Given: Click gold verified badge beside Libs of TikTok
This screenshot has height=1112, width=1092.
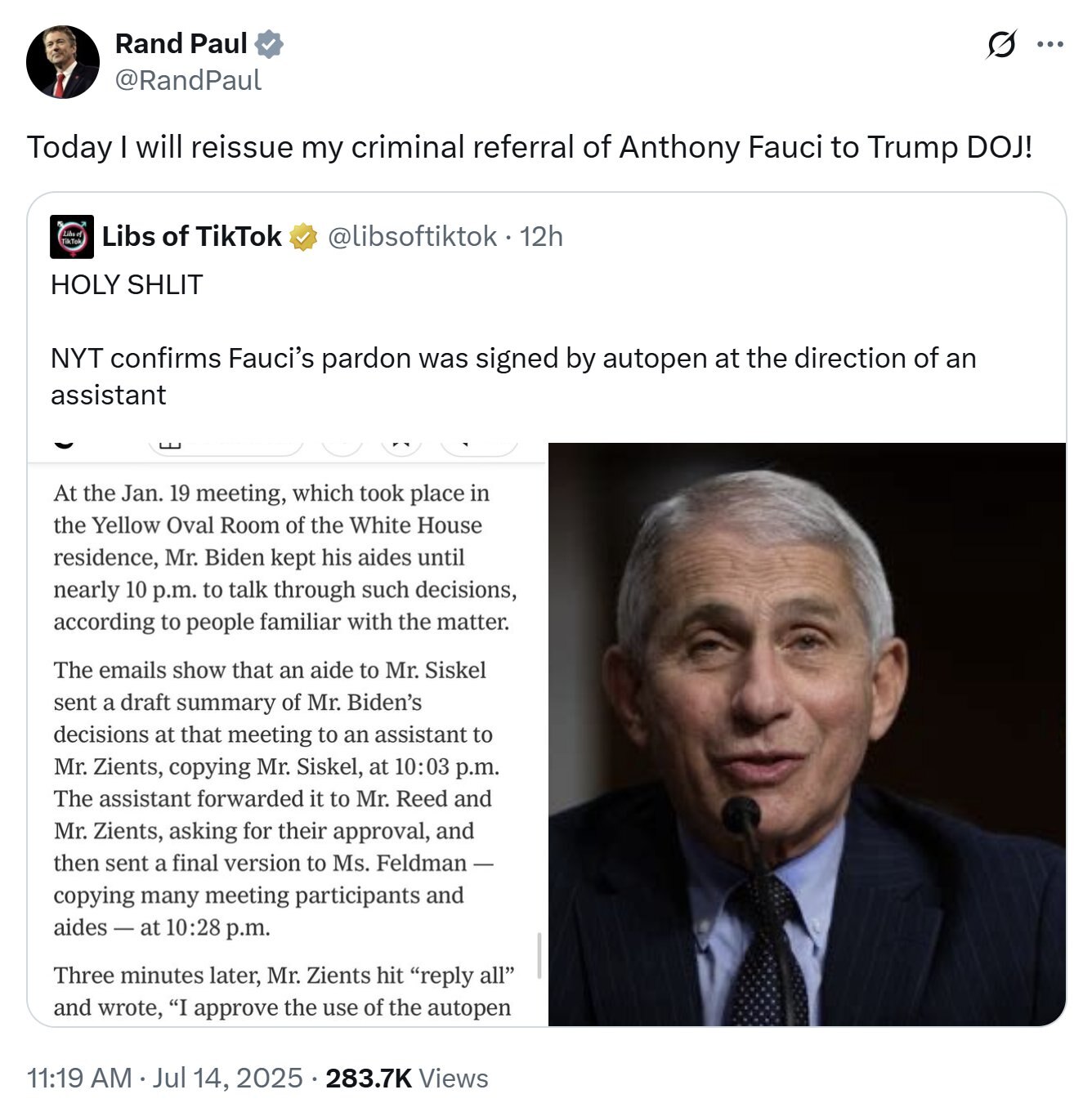Looking at the screenshot, I should click(x=304, y=237).
